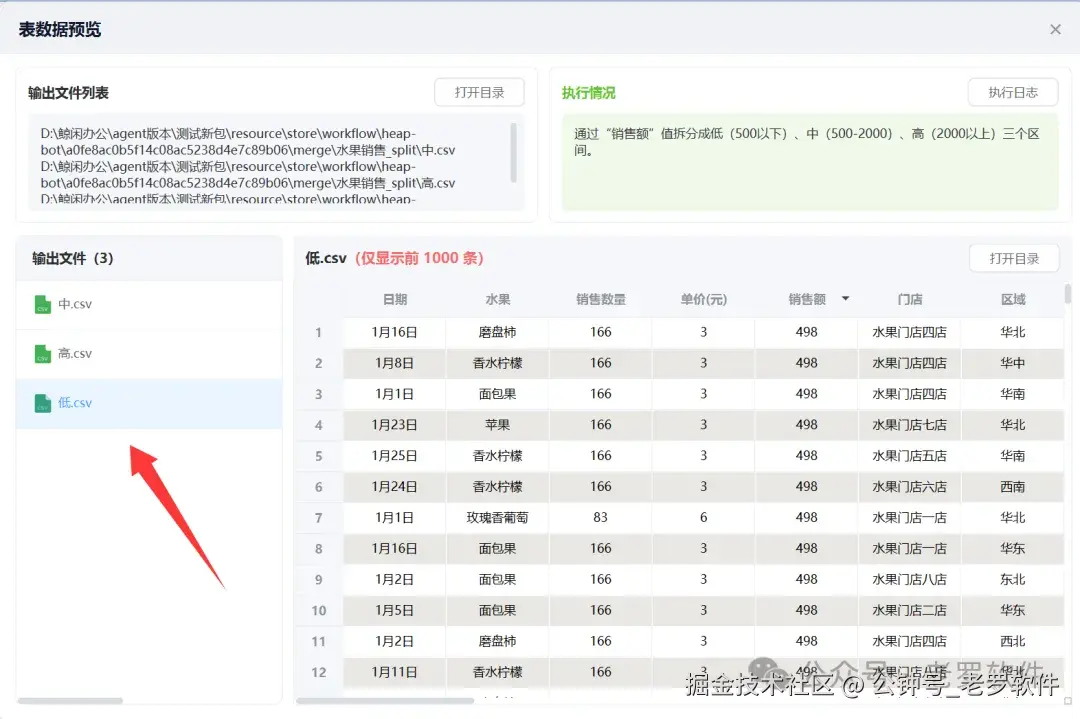Click the 华中 region cell
1080x719 pixels.
(x=1012, y=363)
